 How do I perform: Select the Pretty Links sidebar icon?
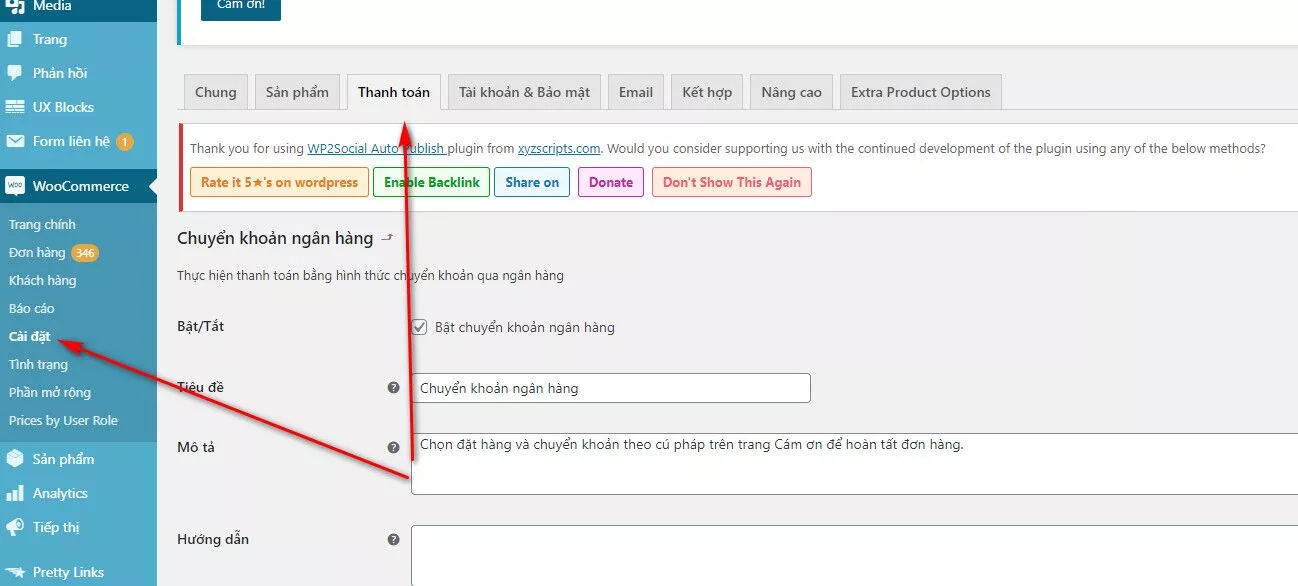[14, 571]
